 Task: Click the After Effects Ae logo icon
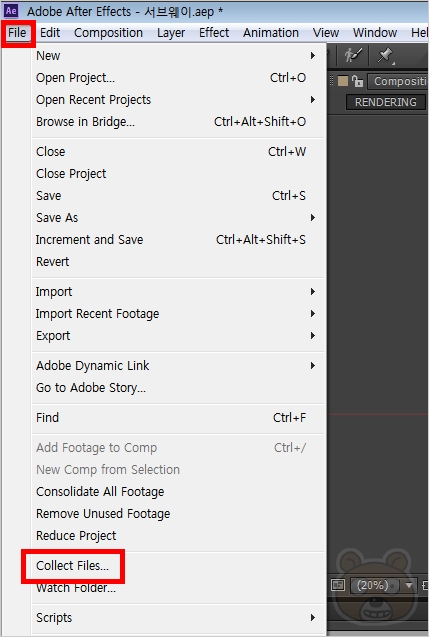tap(11, 11)
